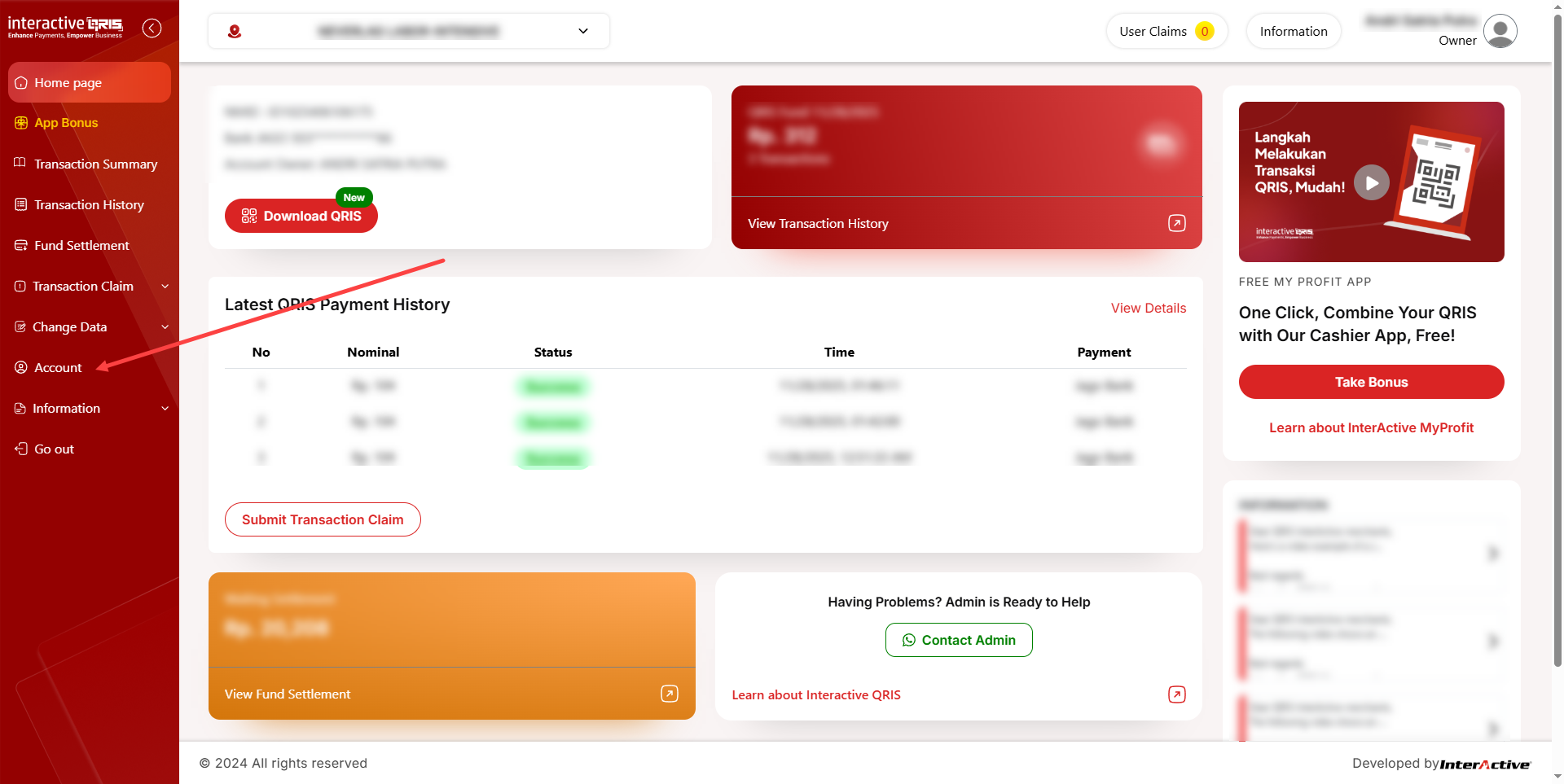Open the owner profile avatar
Viewport: 1564px width, 784px height.
click(x=1500, y=31)
